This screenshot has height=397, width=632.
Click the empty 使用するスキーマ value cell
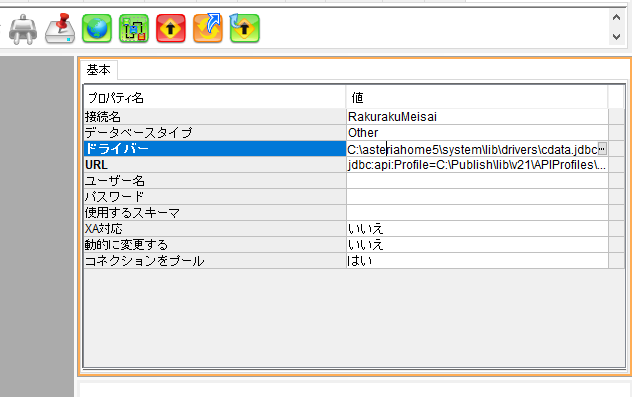coord(477,212)
